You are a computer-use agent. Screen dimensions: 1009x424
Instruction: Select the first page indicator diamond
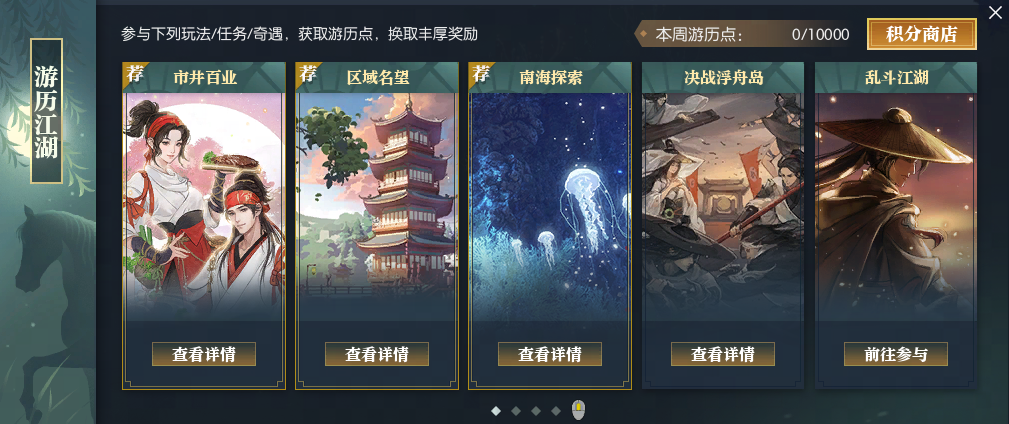tap(495, 410)
